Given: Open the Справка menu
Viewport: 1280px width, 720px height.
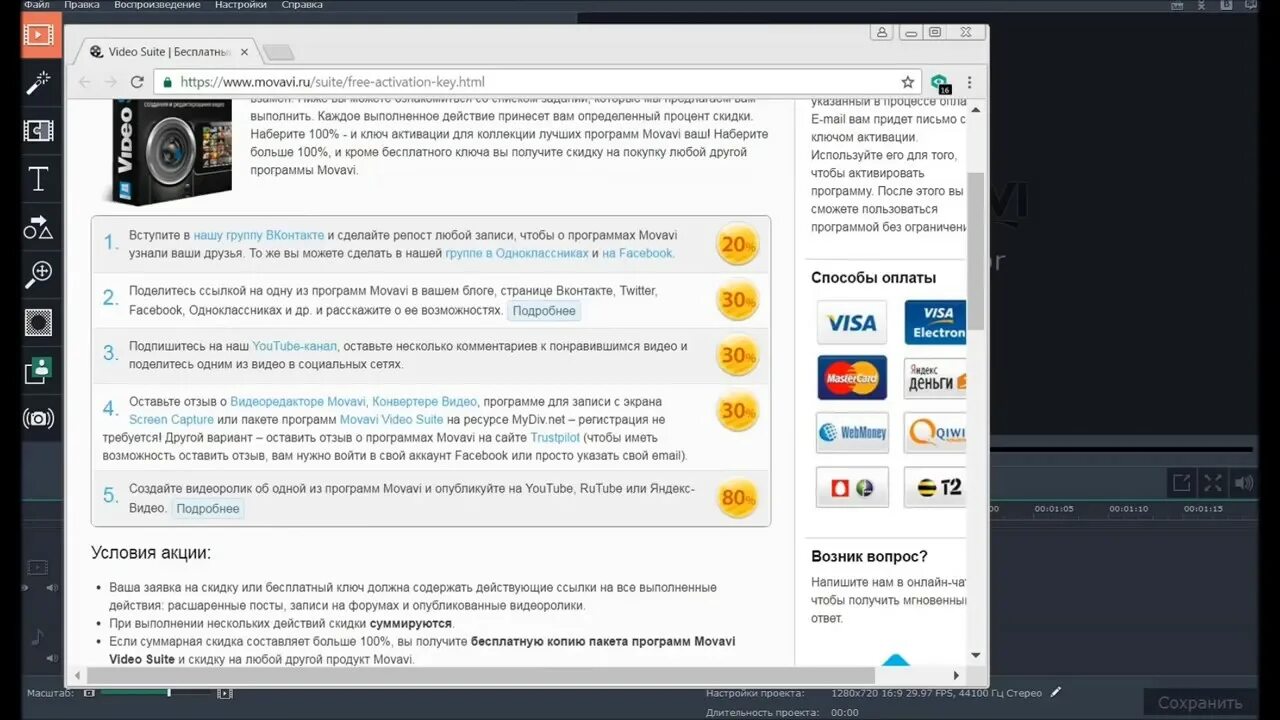Looking at the screenshot, I should [302, 5].
